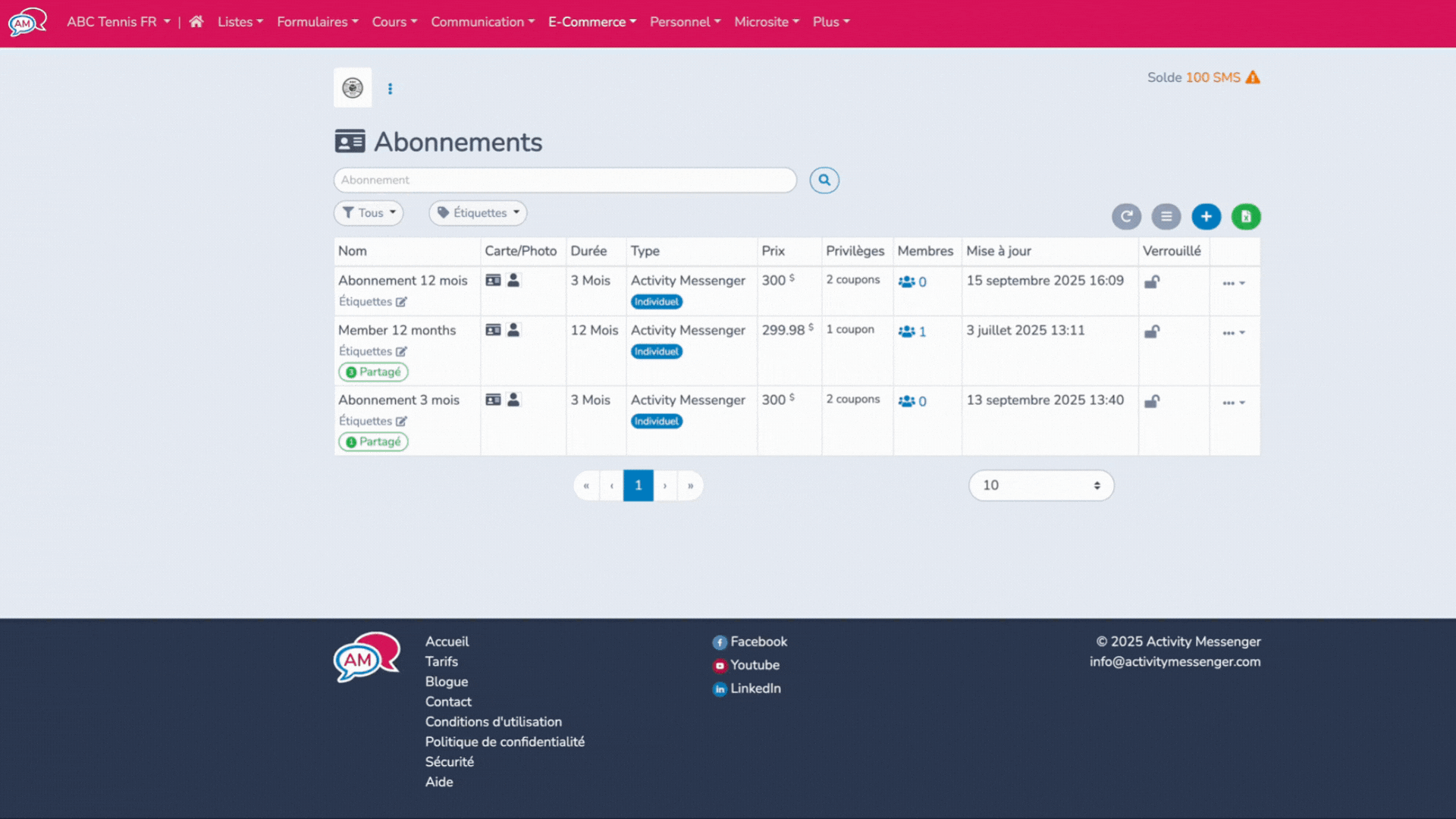The image size is (1456, 819).
Task: Open the Contact link in the footer
Action: (x=447, y=701)
